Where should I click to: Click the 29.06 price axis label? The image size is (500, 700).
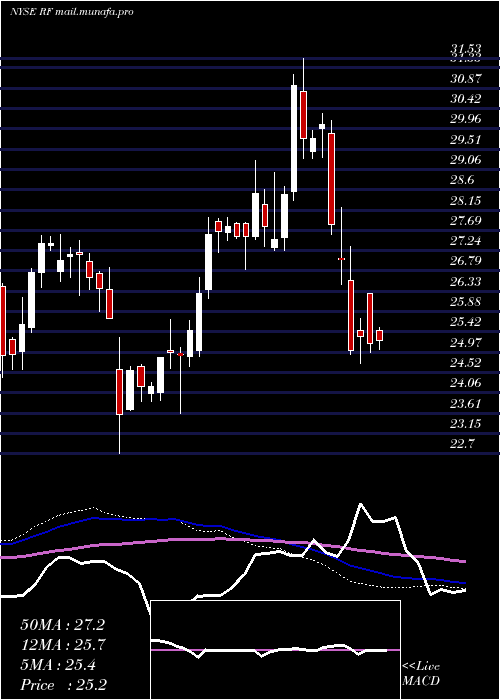(x=466, y=160)
